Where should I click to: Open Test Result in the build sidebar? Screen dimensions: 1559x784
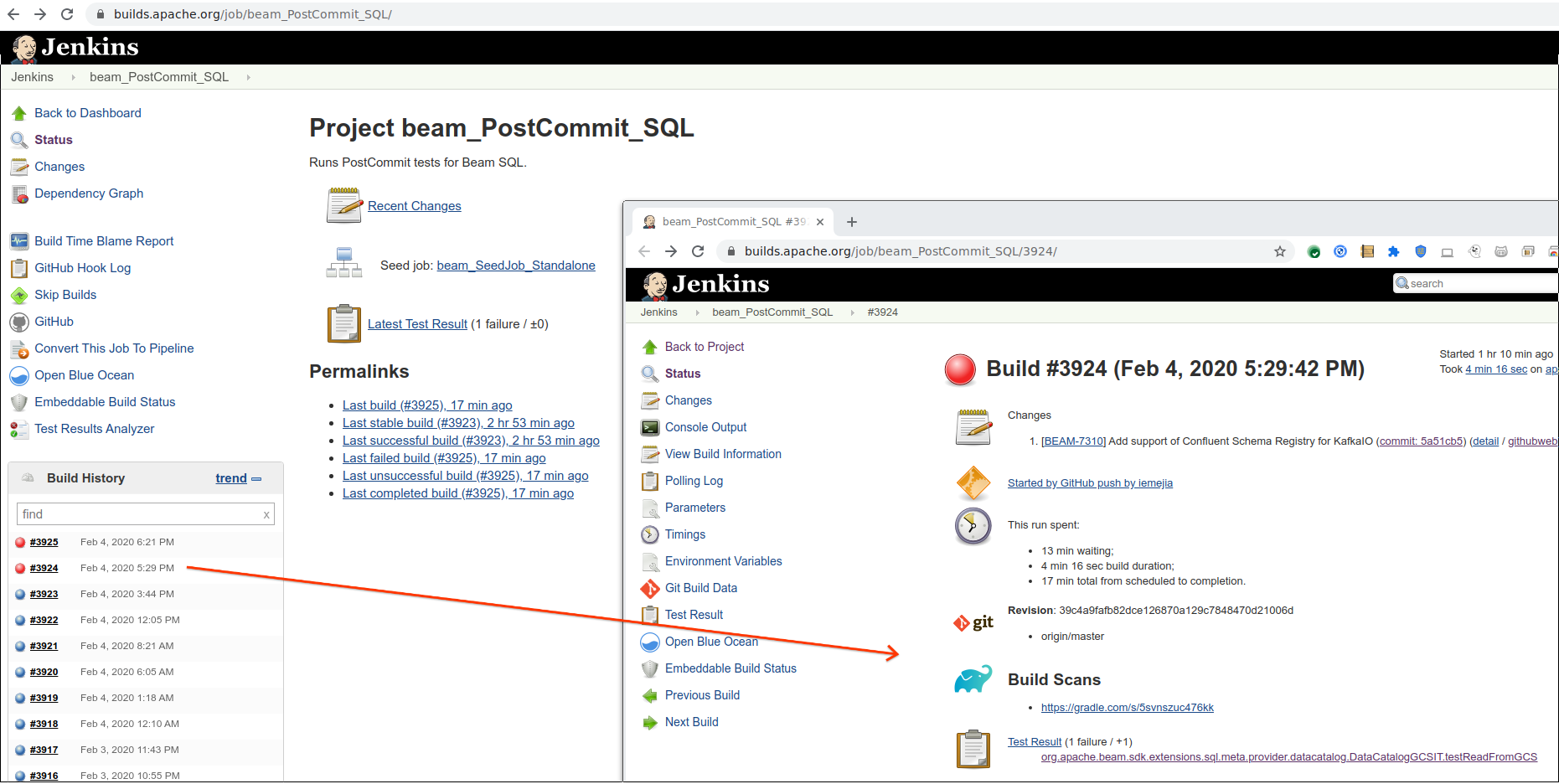click(694, 615)
